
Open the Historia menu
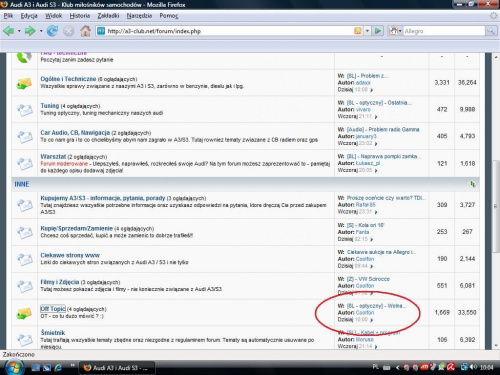[x=80, y=16]
